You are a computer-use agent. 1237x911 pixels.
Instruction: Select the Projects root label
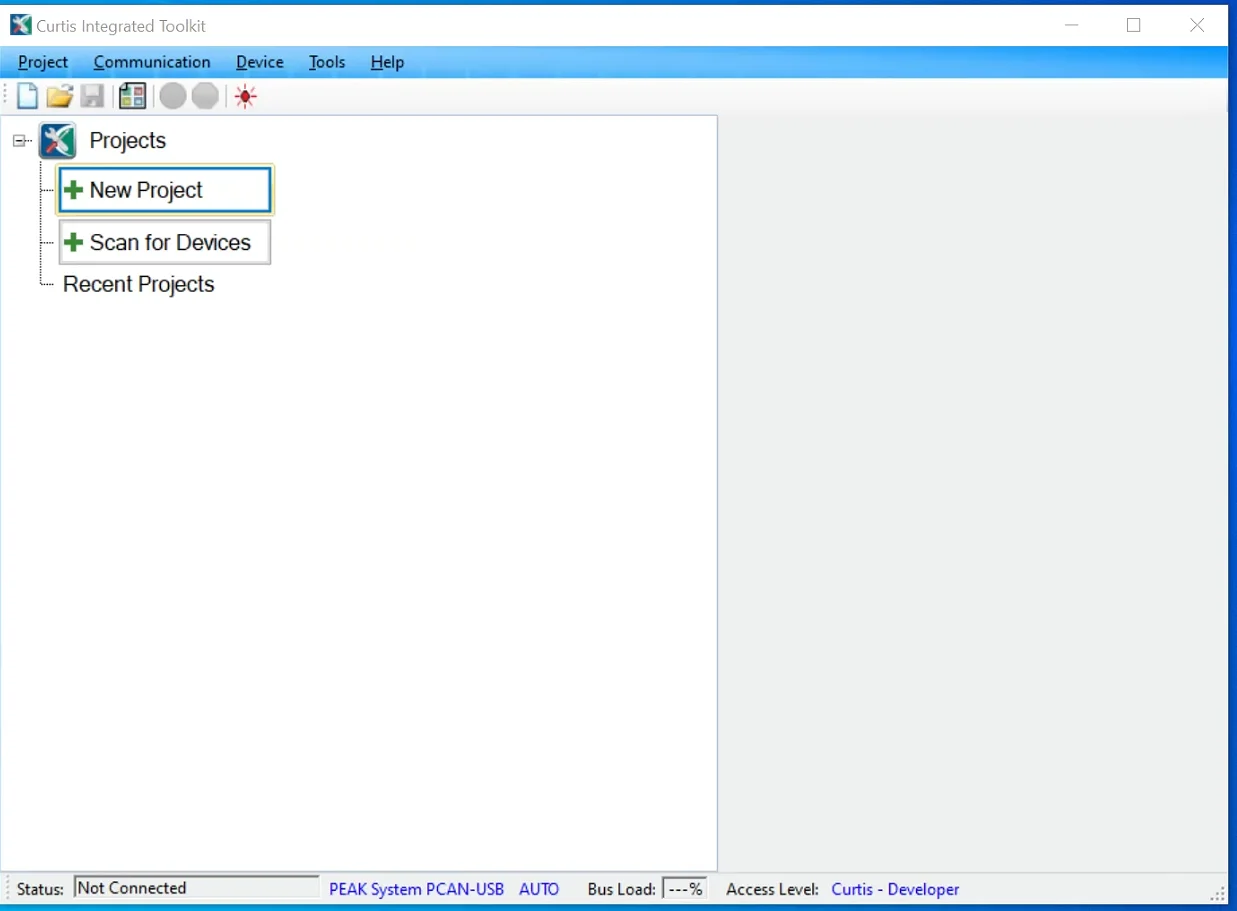[128, 141]
